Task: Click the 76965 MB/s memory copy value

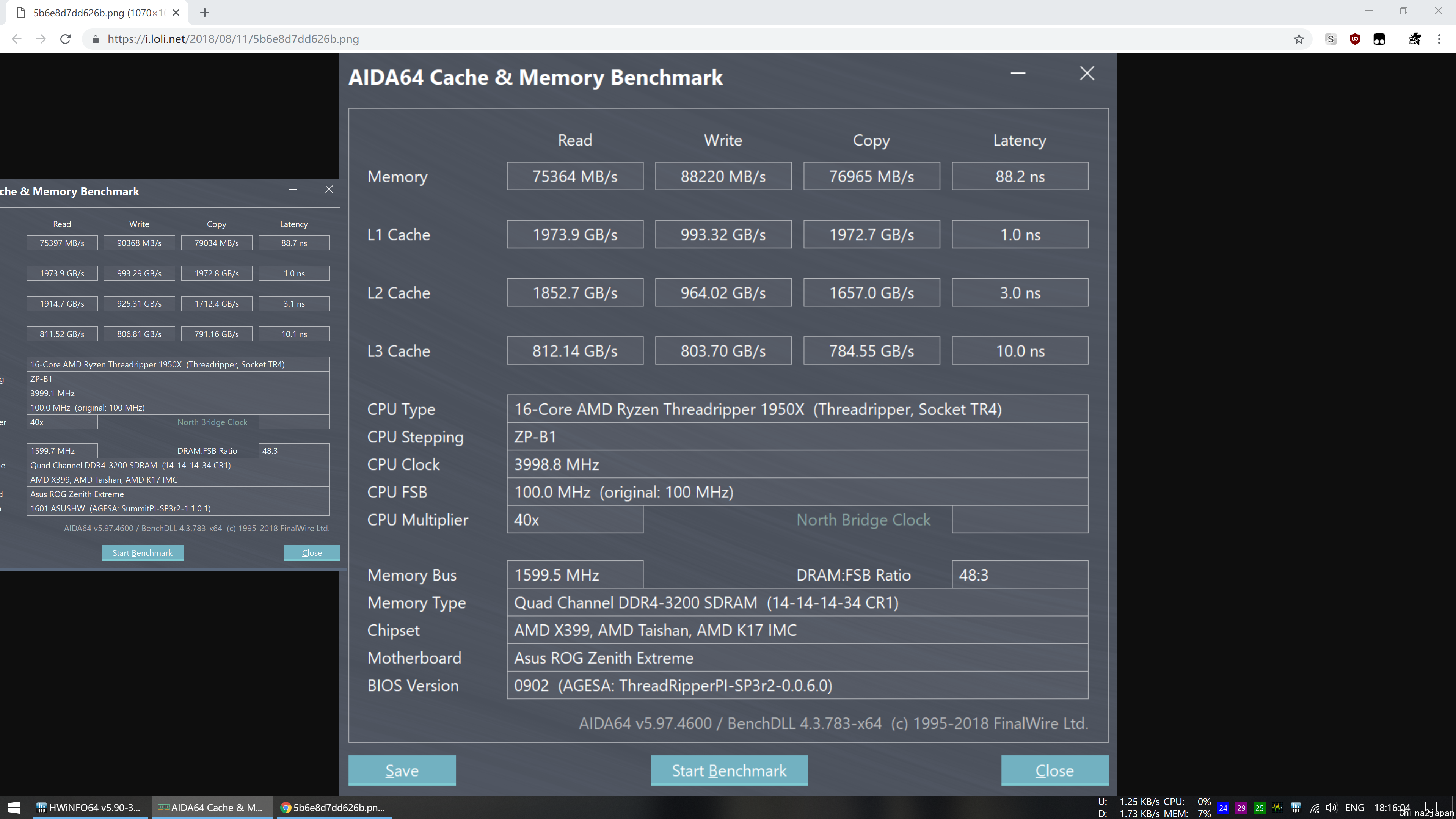Action: click(x=872, y=176)
